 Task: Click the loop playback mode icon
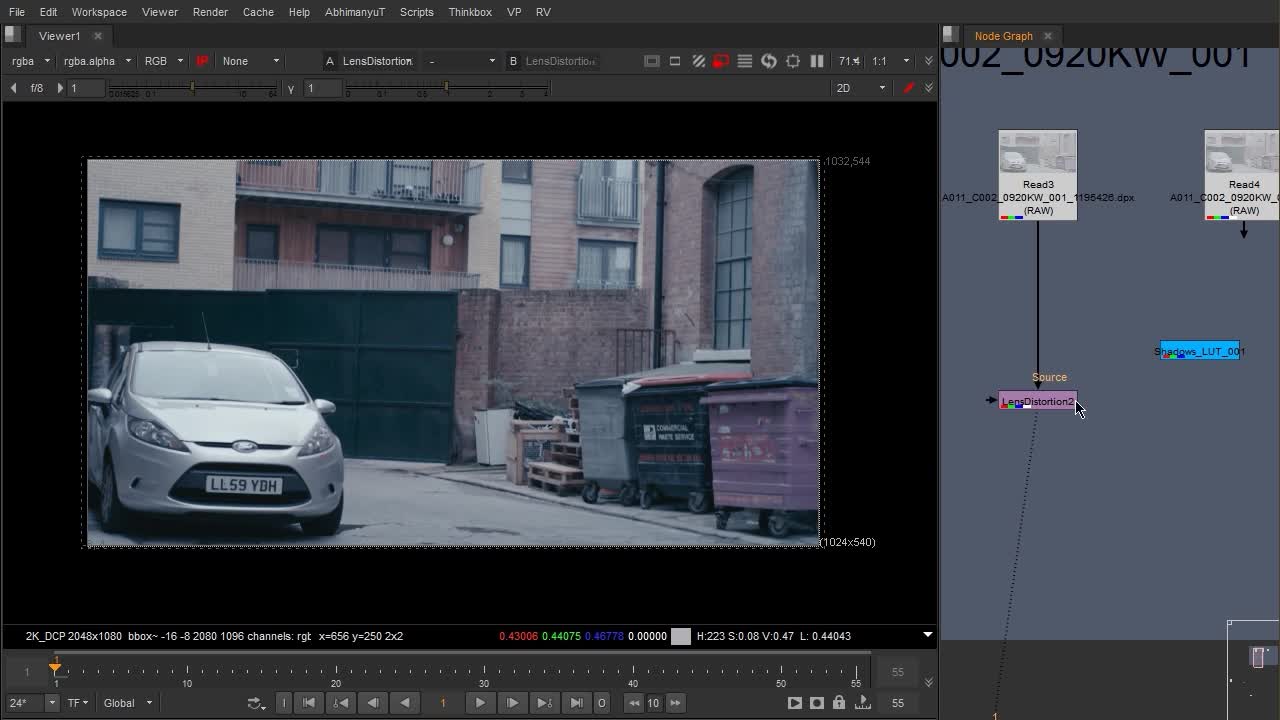coord(256,703)
